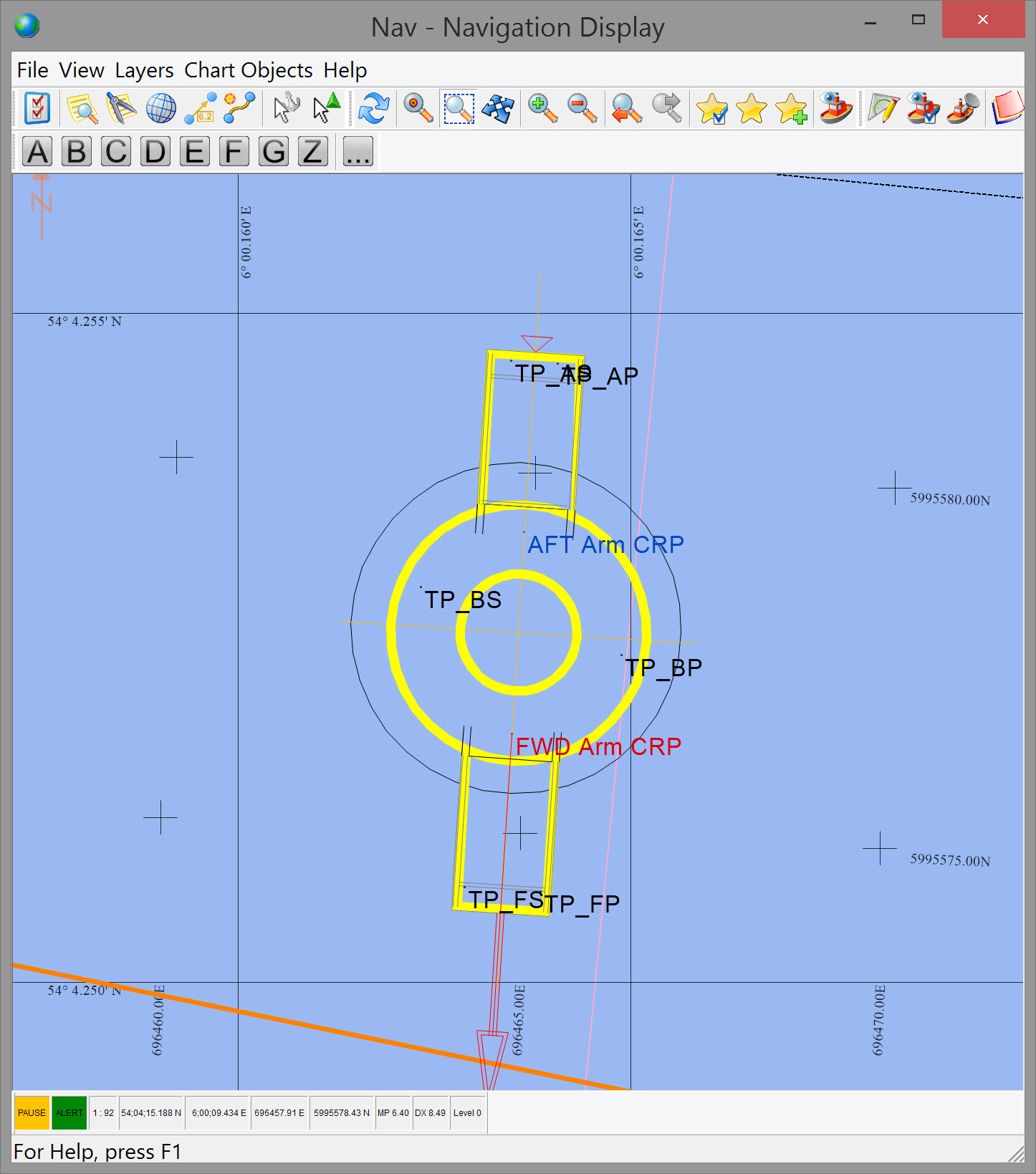Toggle the PAUSE status indicator
The height and width of the screenshot is (1174, 1036).
click(x=32, y=1112)
